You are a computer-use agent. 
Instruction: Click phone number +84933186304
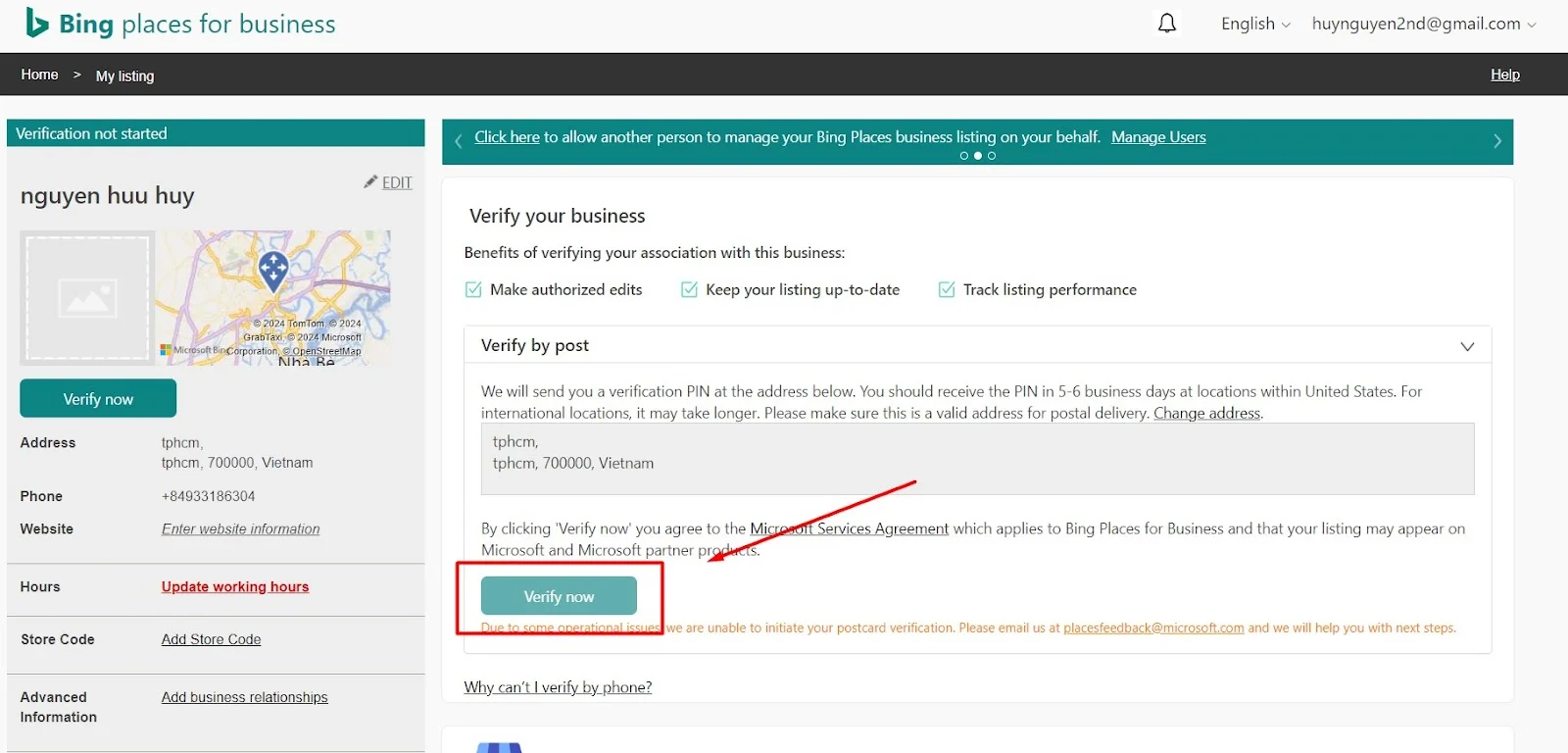[x=208, y=496]
